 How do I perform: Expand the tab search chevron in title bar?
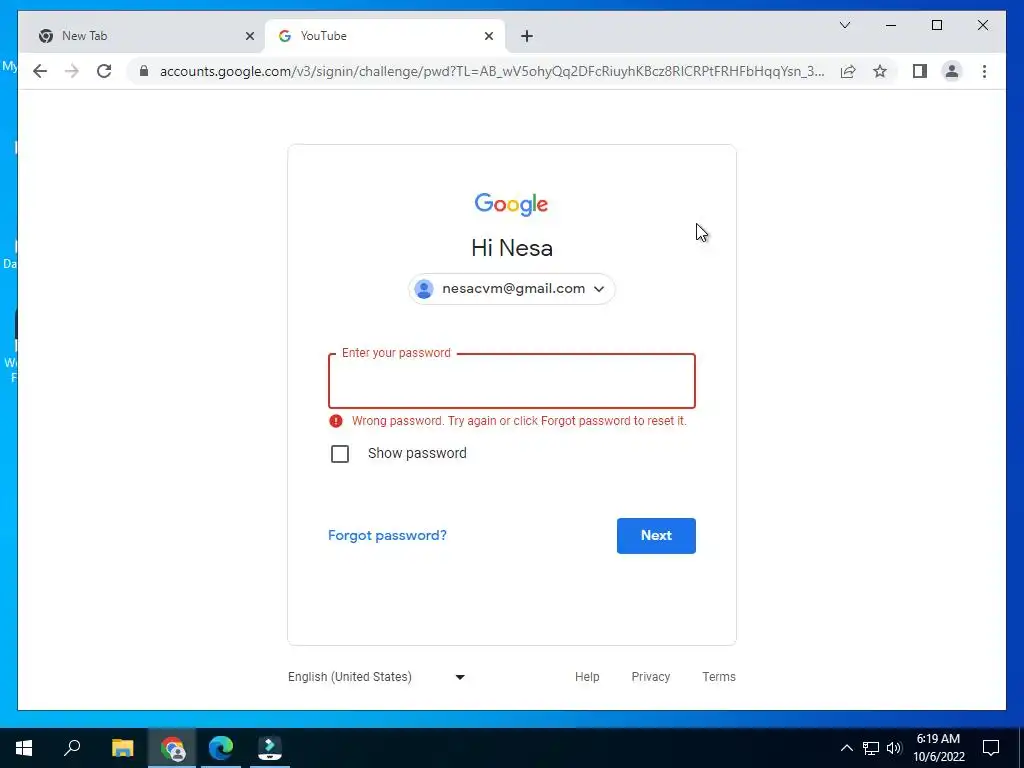(x=844, y=25)
